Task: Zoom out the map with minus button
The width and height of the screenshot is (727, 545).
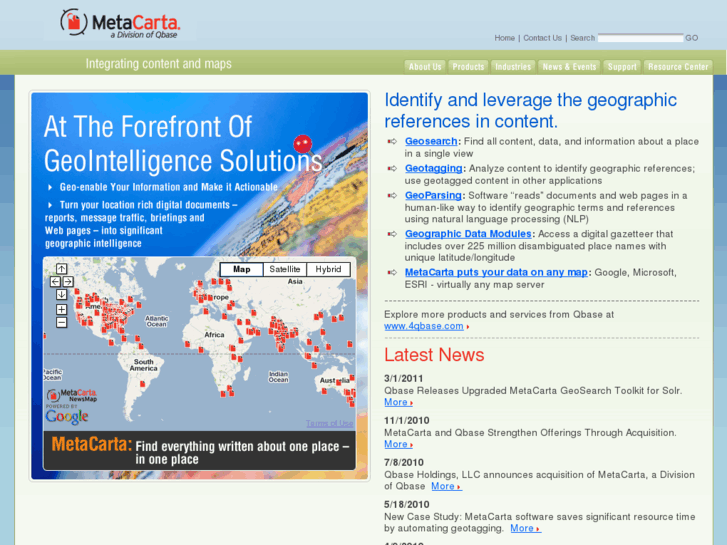Action: [61, 322]
